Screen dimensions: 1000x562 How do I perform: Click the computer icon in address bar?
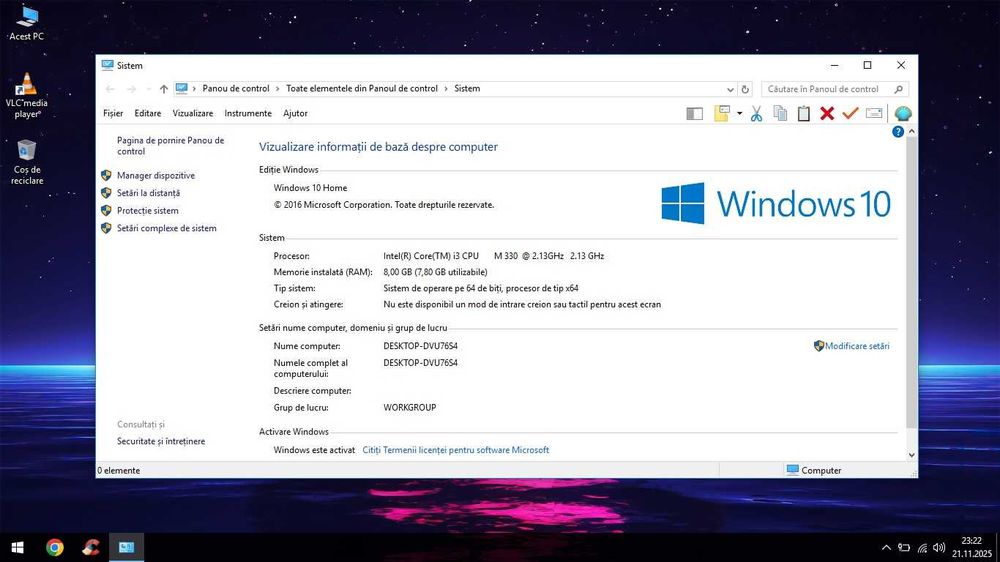click(x=182, y=88)
